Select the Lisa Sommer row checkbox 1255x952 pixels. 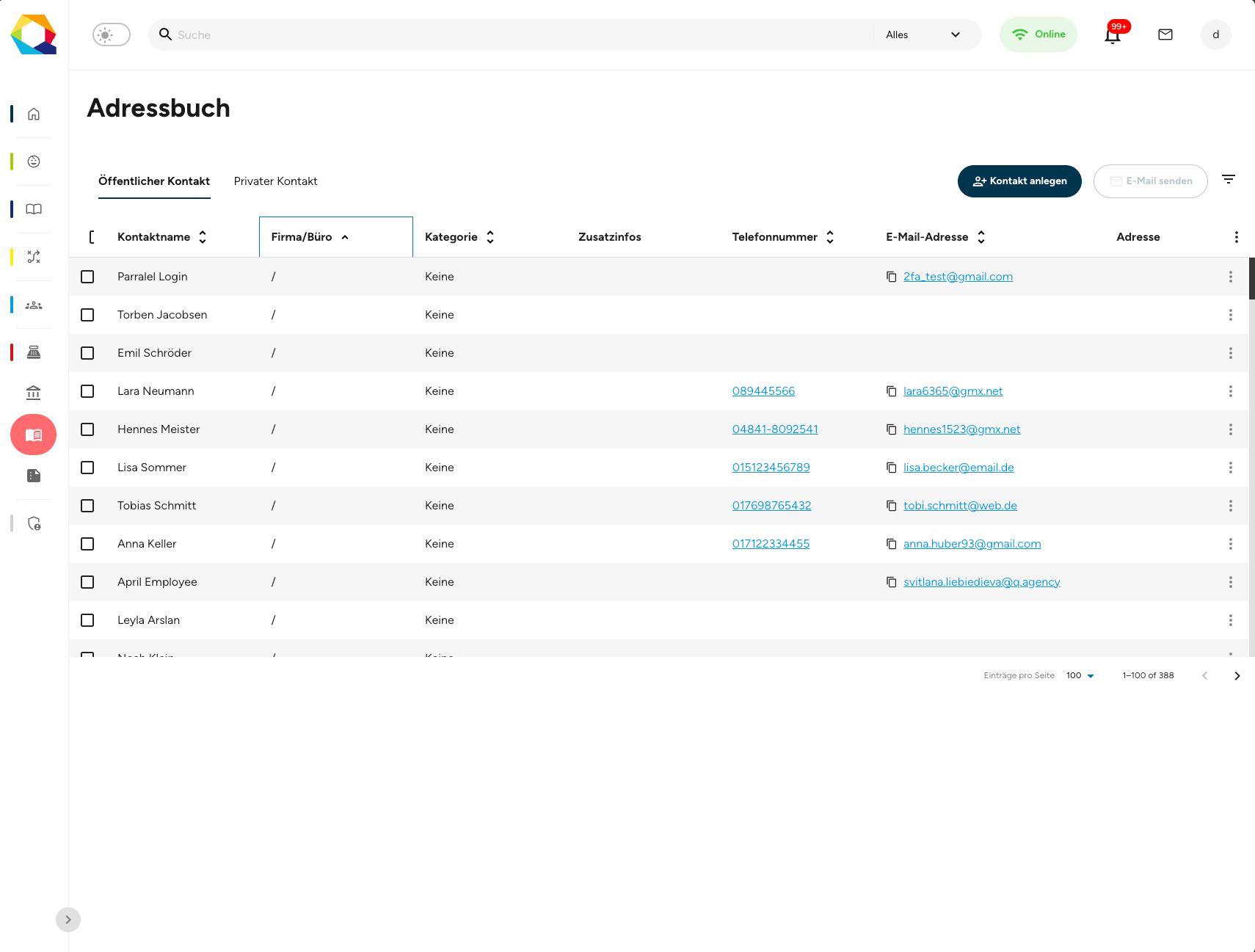pos(87,468)
